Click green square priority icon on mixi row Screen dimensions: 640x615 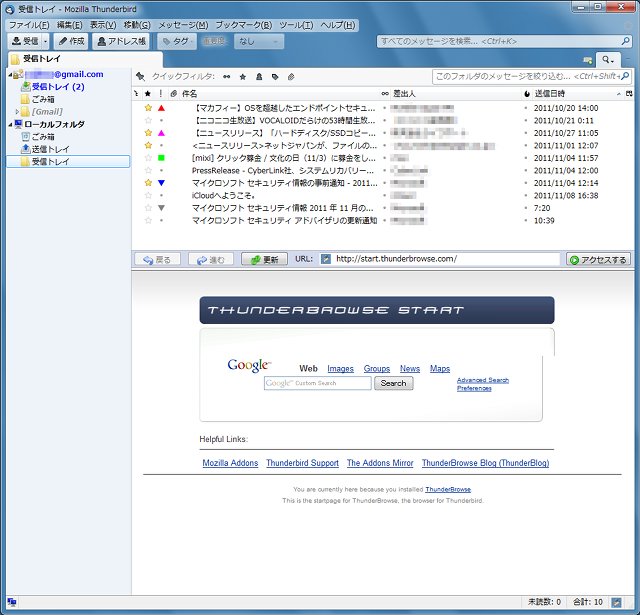coord(161,158)
